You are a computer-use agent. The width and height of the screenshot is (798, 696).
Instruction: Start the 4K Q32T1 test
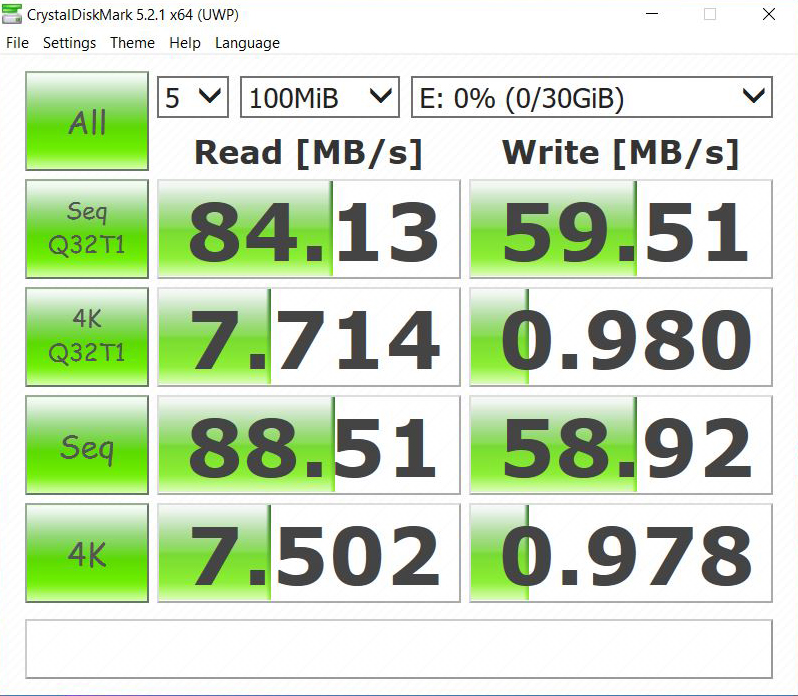(x=87, y=337)
